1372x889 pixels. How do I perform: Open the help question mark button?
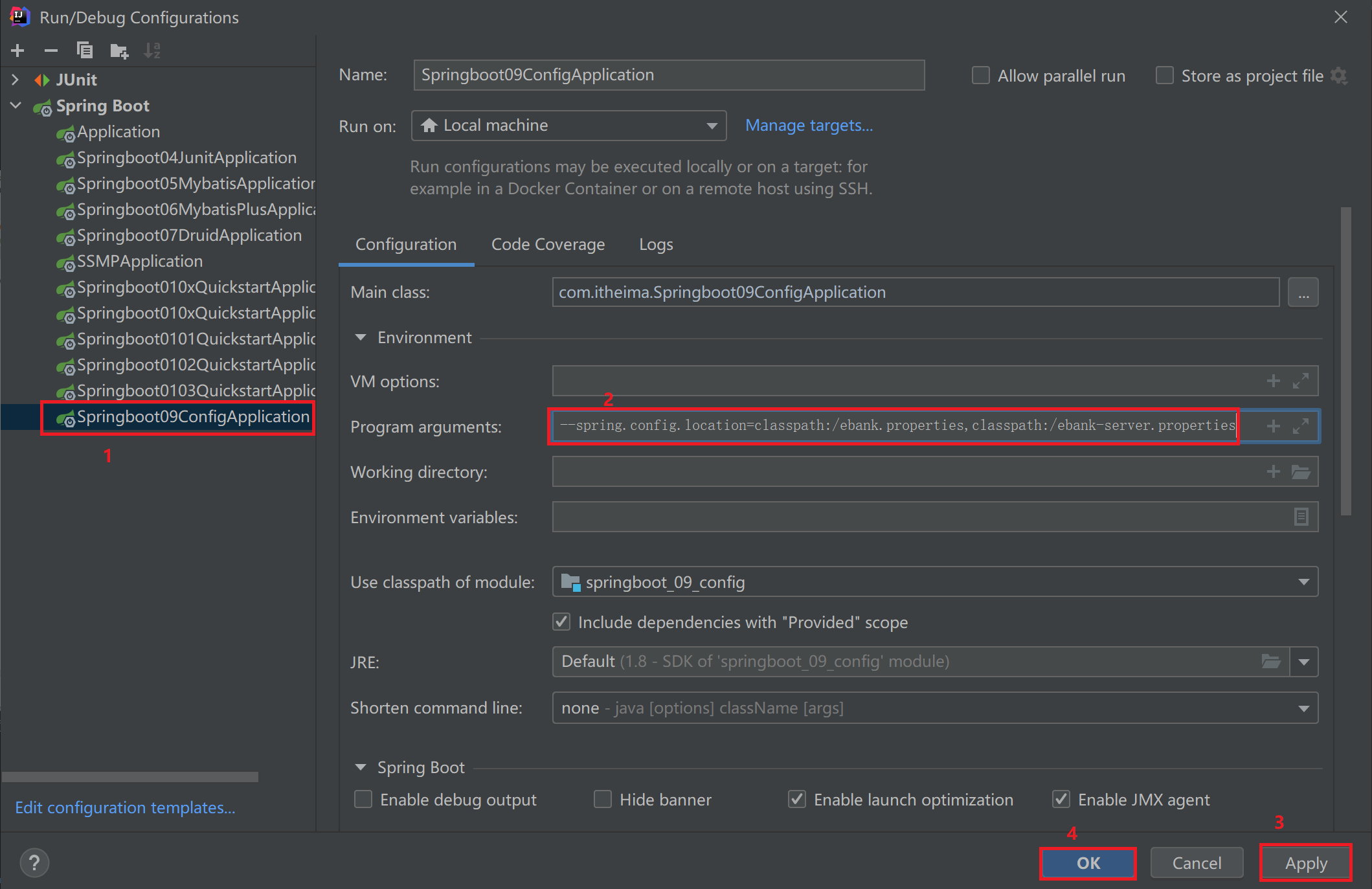(x=34, y=862)
